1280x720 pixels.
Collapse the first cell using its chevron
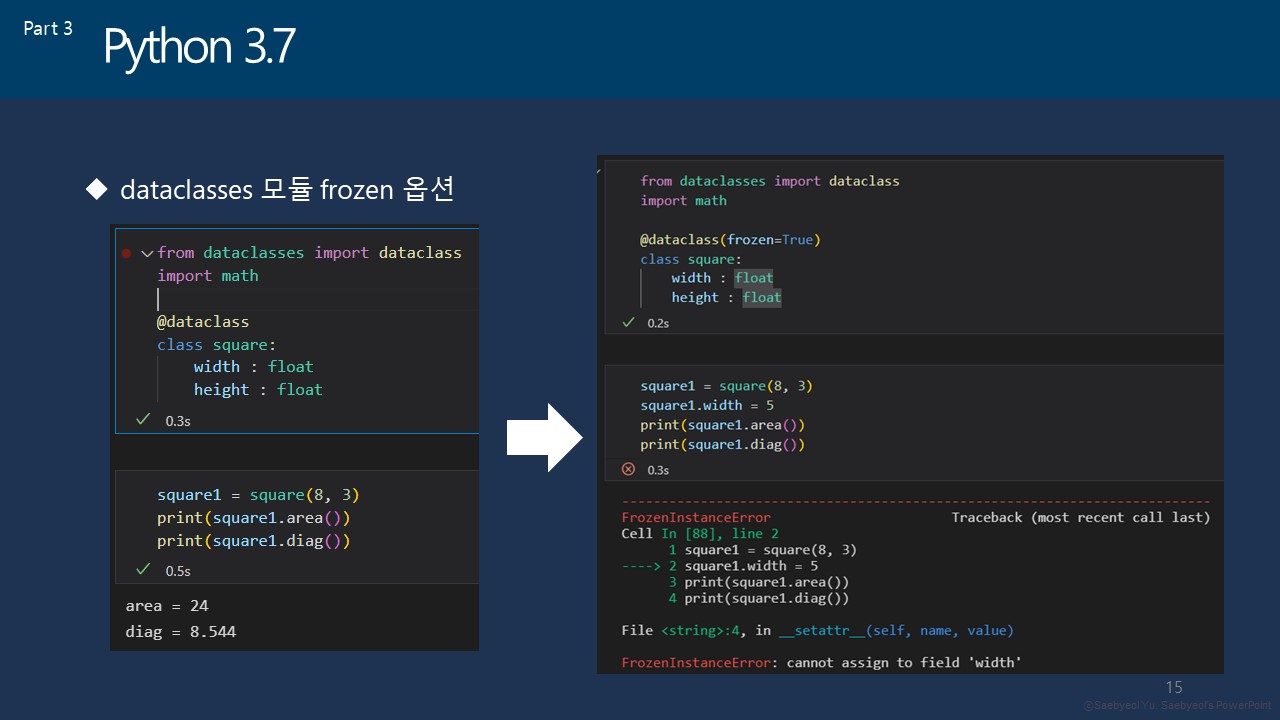[147, 254]
